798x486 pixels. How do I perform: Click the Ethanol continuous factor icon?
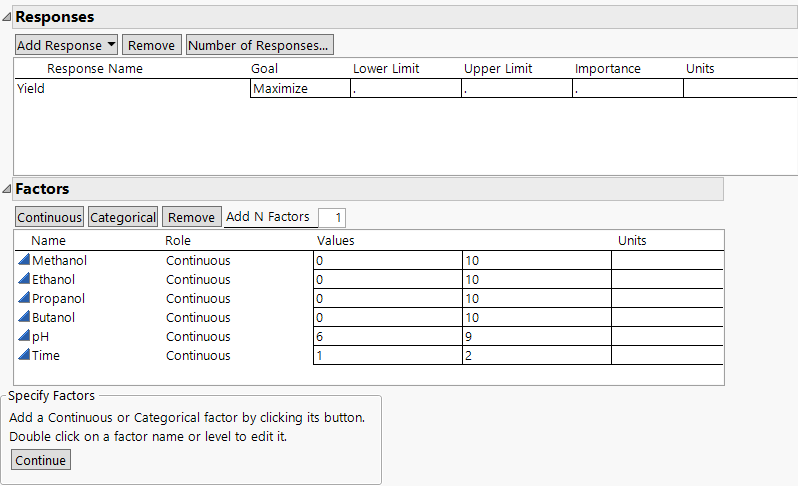pyautogui.click(x=24, y=279)
